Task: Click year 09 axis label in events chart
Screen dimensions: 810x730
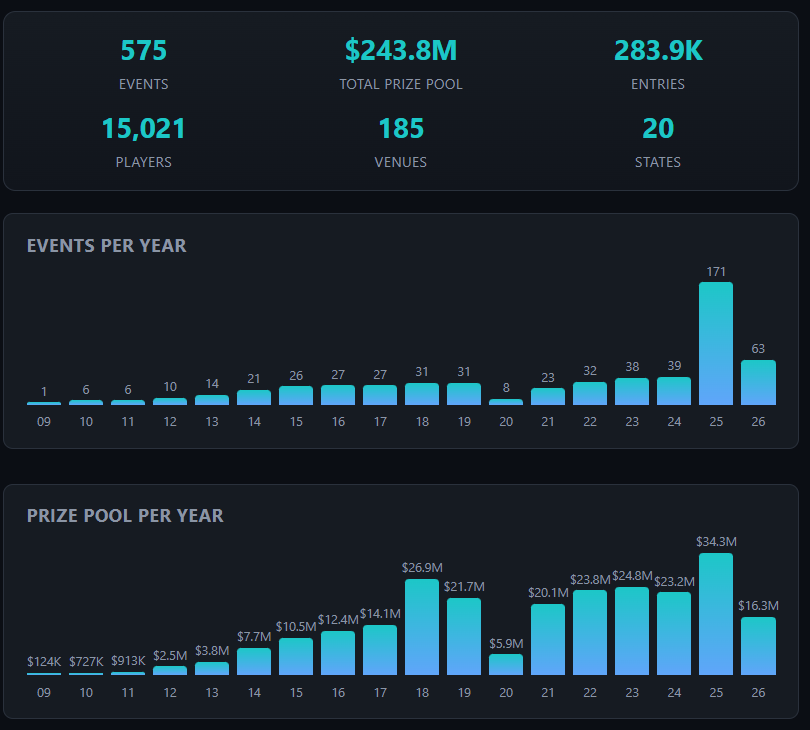Action: [x=44, y=422]
